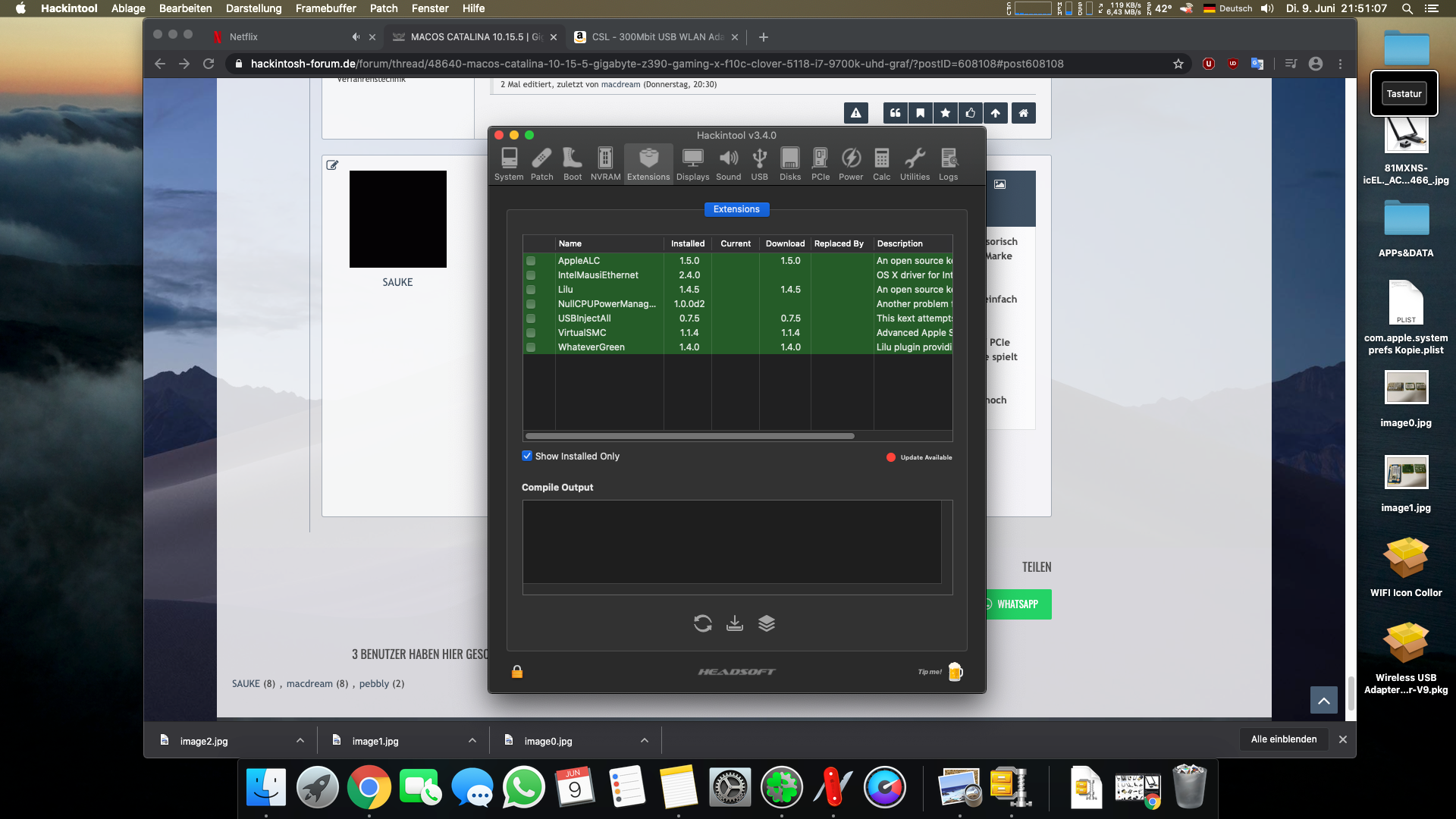This screenshot has height=819, width=1456.
Task: Expand image2.jpg download options chevron
Action: pyautogui.click(x=300, y=741)
